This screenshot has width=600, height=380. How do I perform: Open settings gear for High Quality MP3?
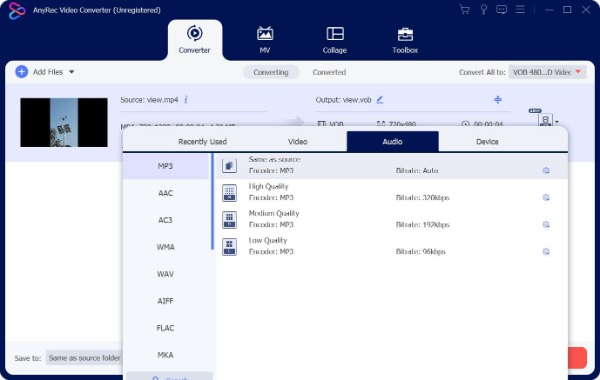(x=546, y=197)
